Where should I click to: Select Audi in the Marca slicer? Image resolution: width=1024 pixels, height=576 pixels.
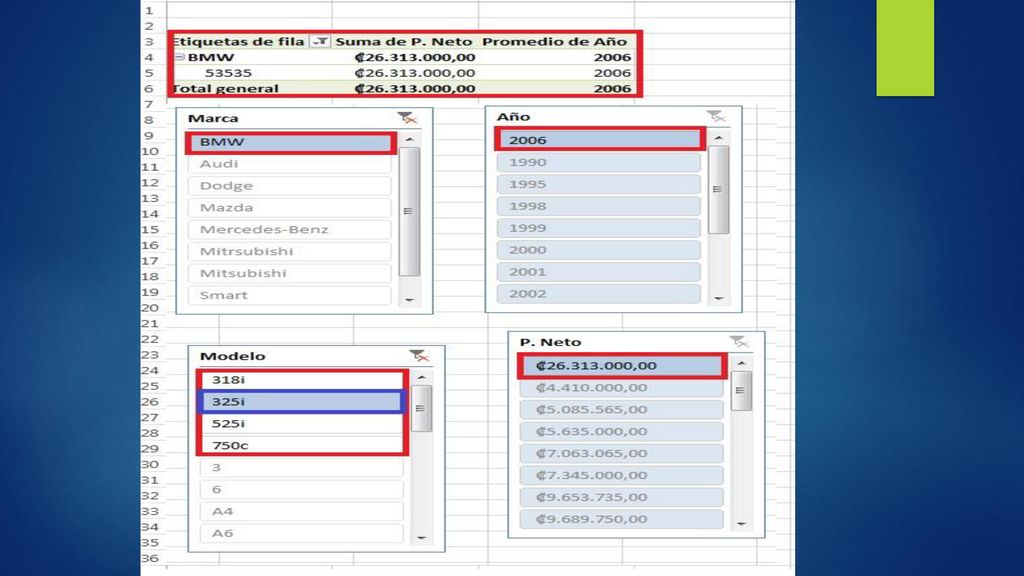(291, 164)
